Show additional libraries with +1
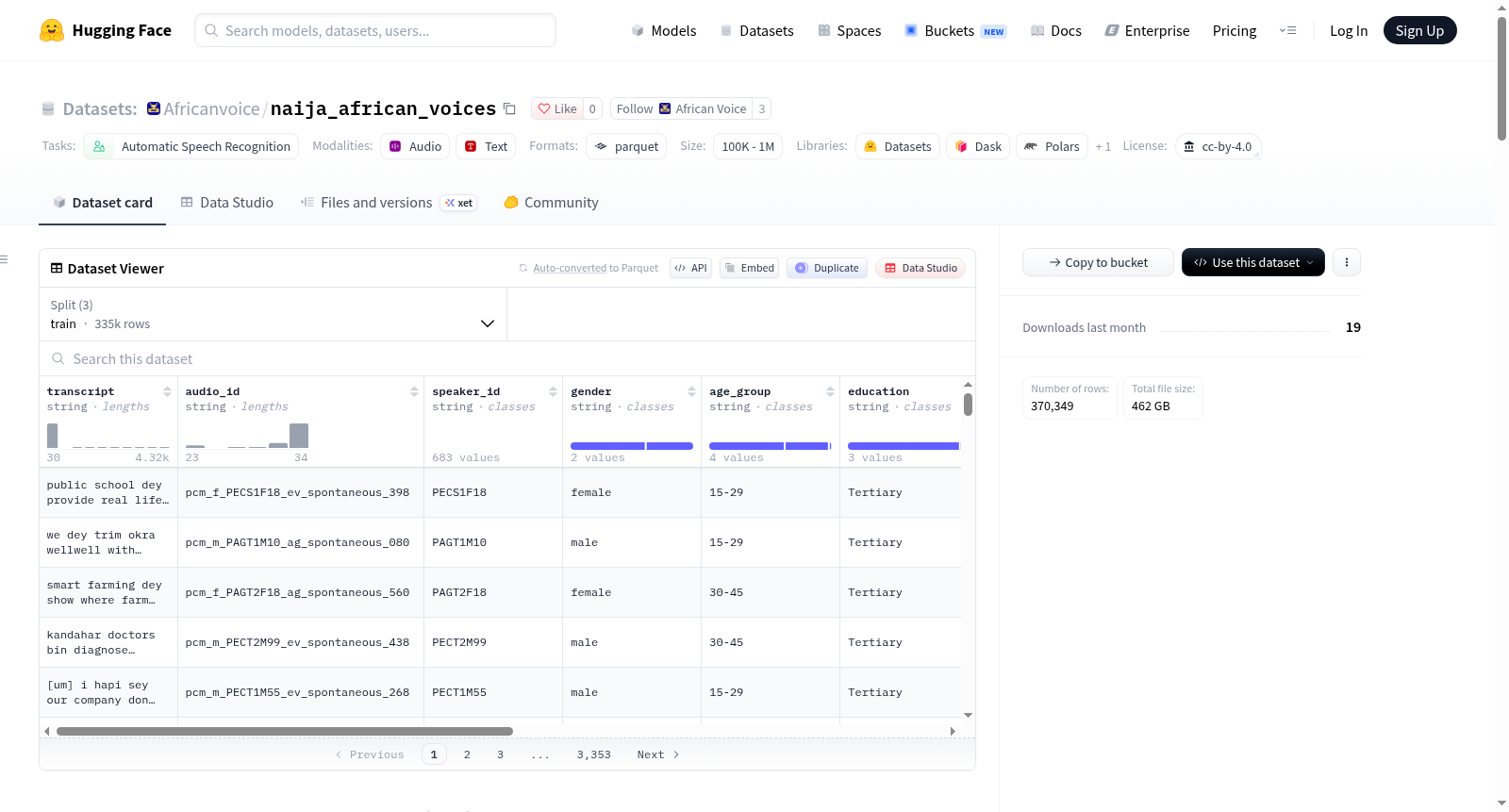This screenshot has height=812, width=1509. [1103, 146]
